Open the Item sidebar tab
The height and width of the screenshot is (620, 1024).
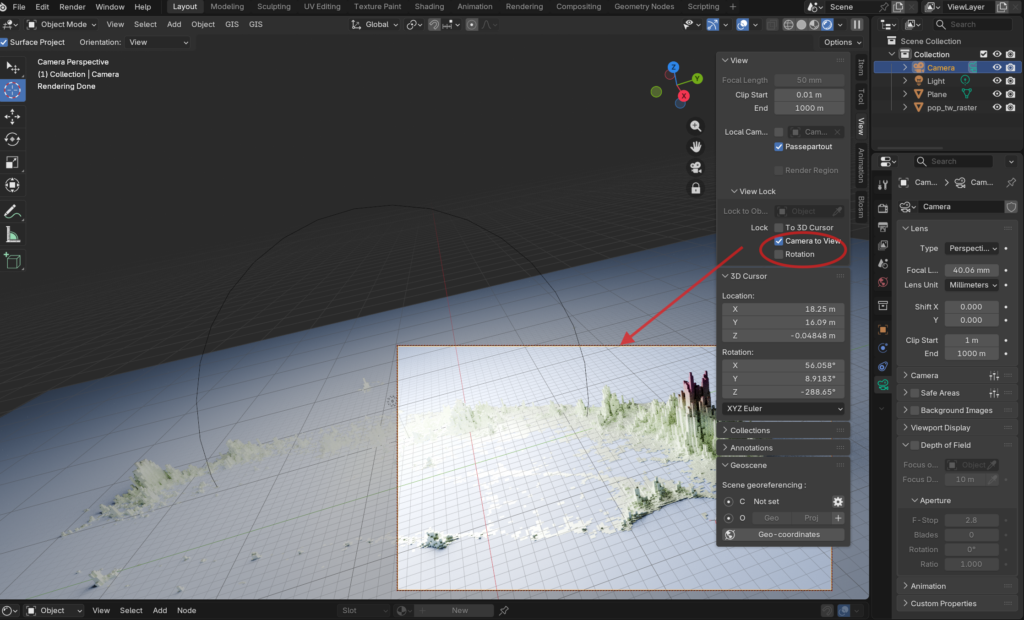click(x=861, y=67)
